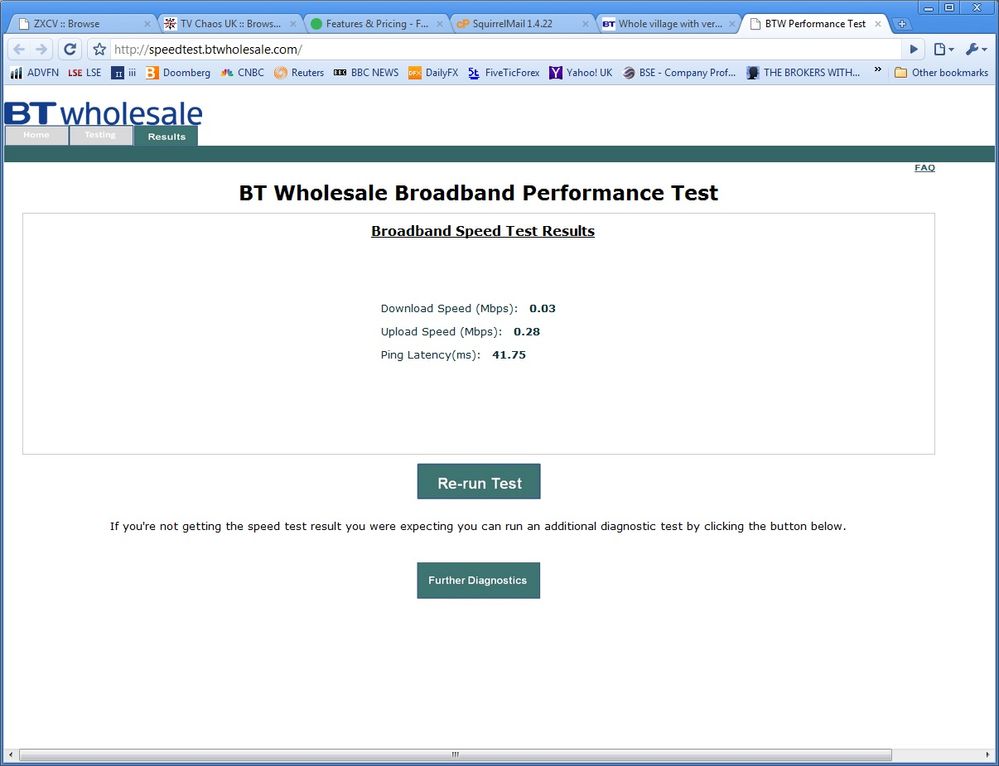Switch to Features & Pricing tab
Screen dimensions: 999x766
377,24
